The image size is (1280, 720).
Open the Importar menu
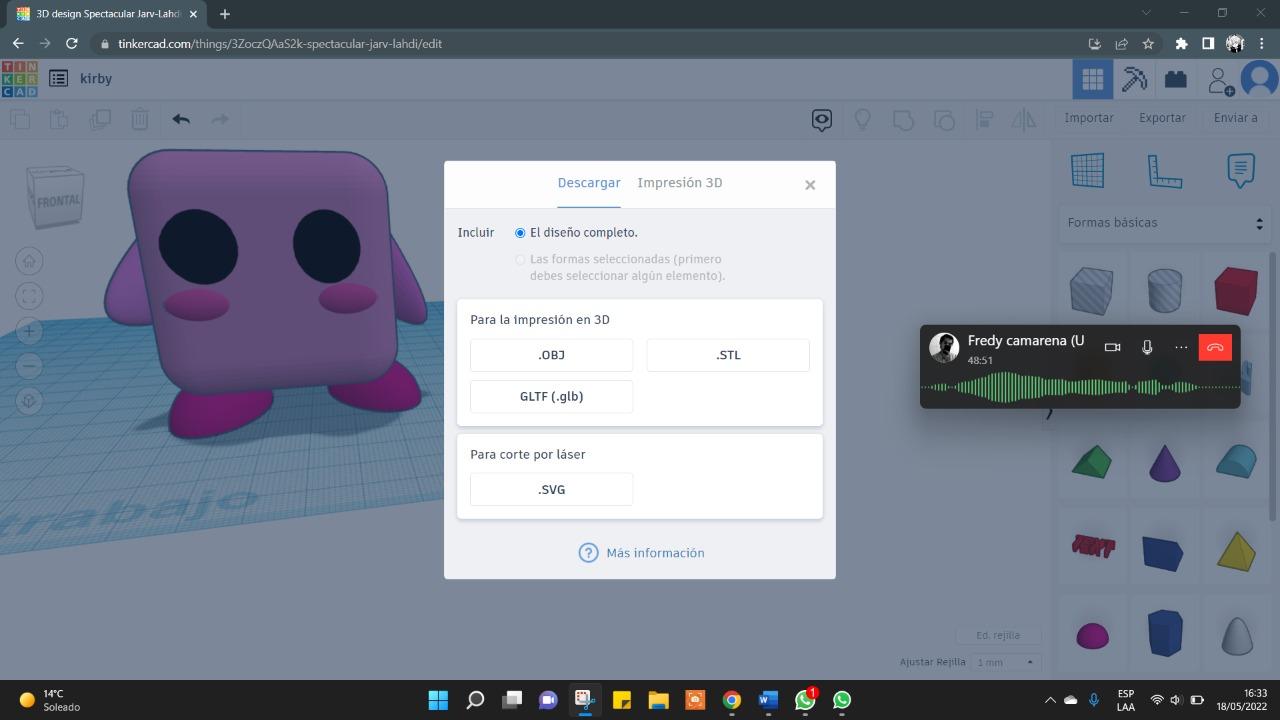[1089, 118]
